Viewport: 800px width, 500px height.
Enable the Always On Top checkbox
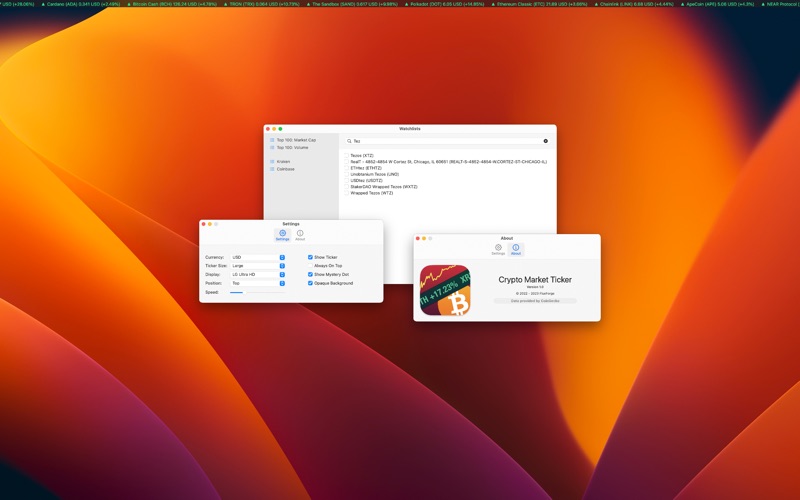(310, 266)
